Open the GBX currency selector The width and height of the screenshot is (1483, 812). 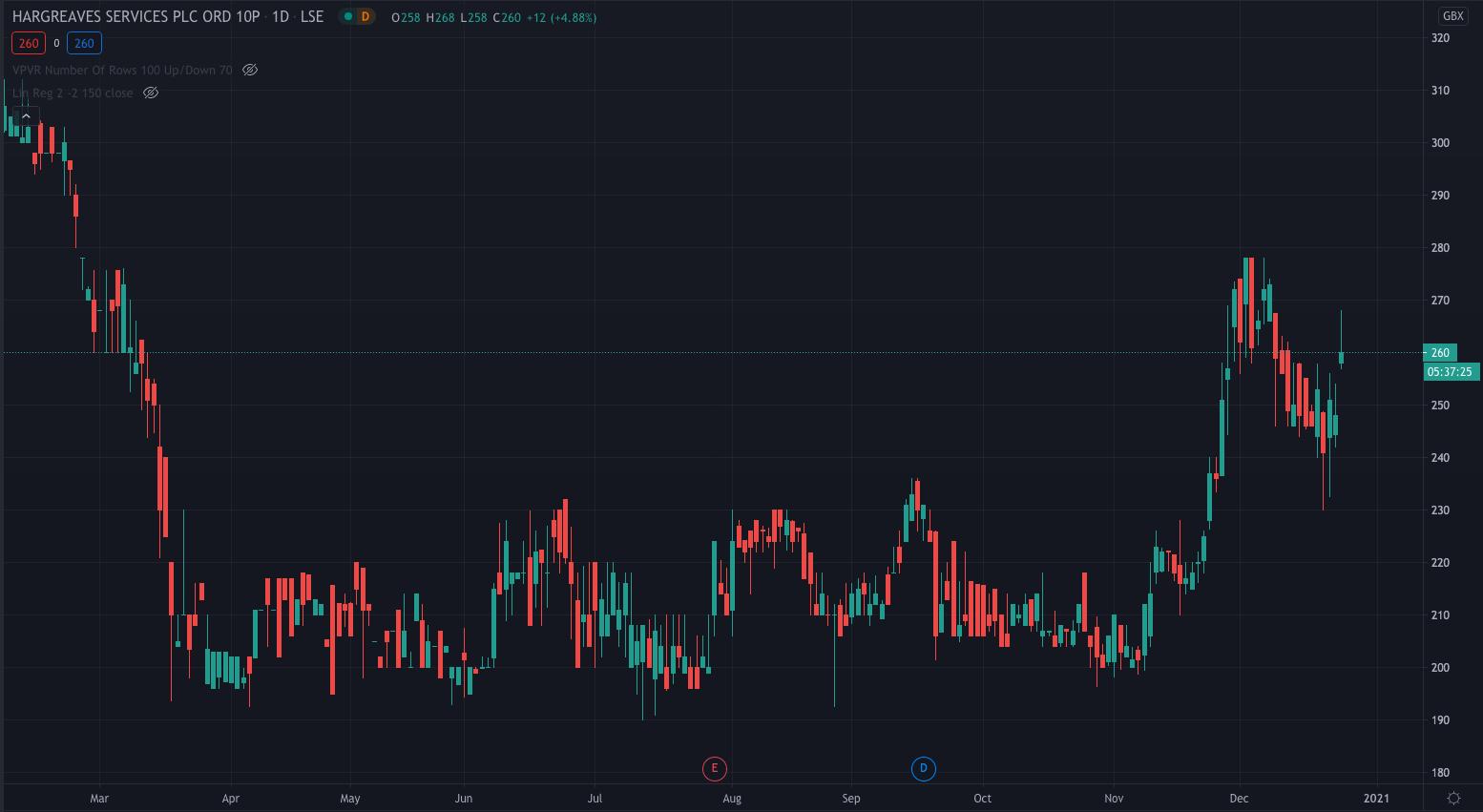1452,16
